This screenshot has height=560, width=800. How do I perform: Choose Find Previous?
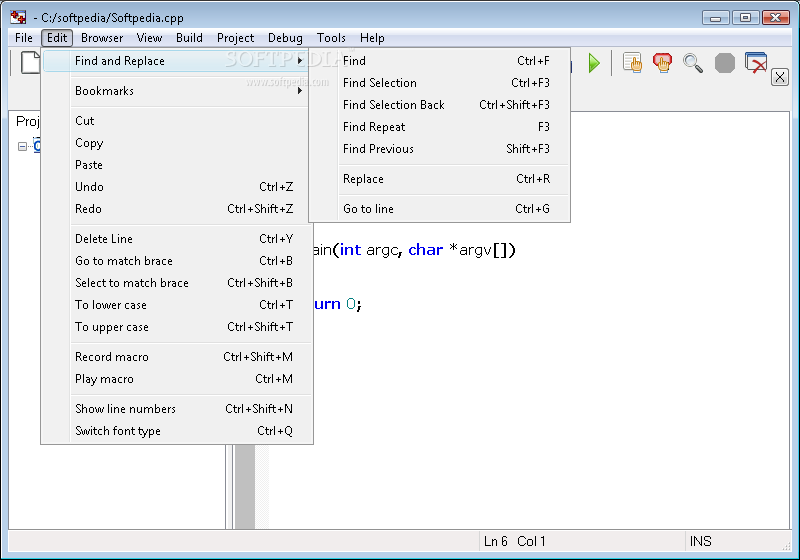coord(439,148)
